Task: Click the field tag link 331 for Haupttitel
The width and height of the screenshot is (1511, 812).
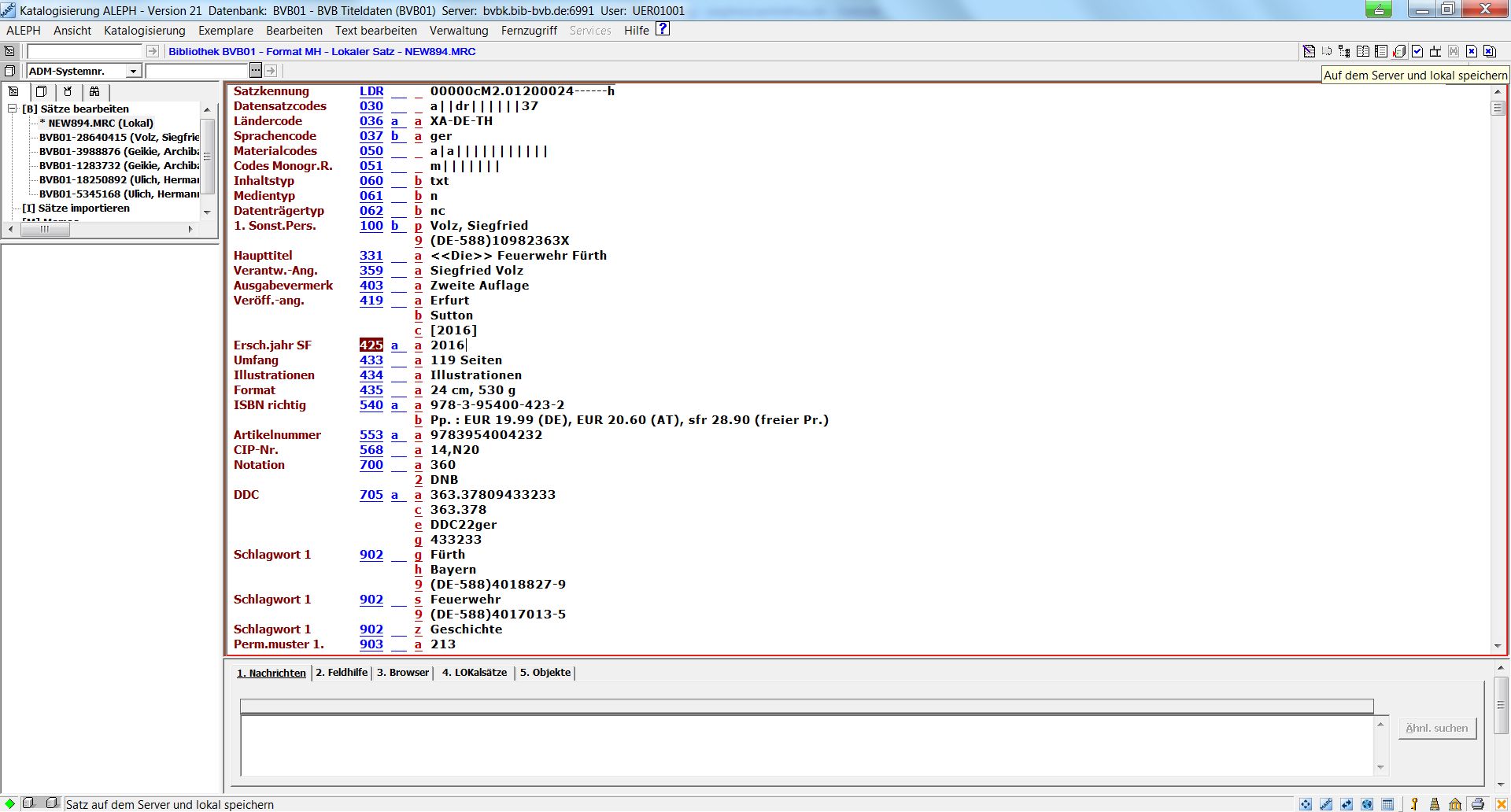Action: click(371, 256)
